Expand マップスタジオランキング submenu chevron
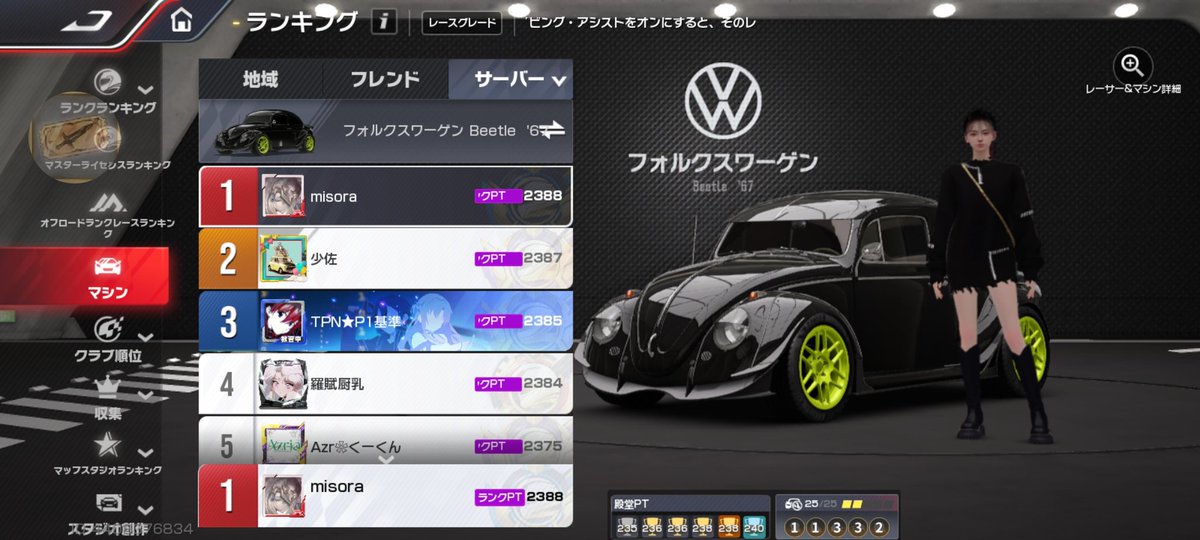This screenshot has height=540, width=1200. [x=146, y=451]
